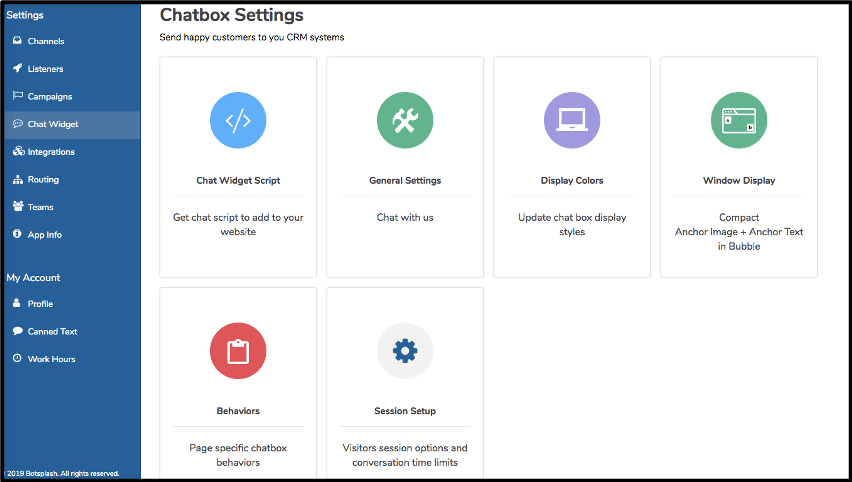Click the Chat Widget speech bubble icon
This screenshot has height=482, width=852.
(x=17, y=123)
